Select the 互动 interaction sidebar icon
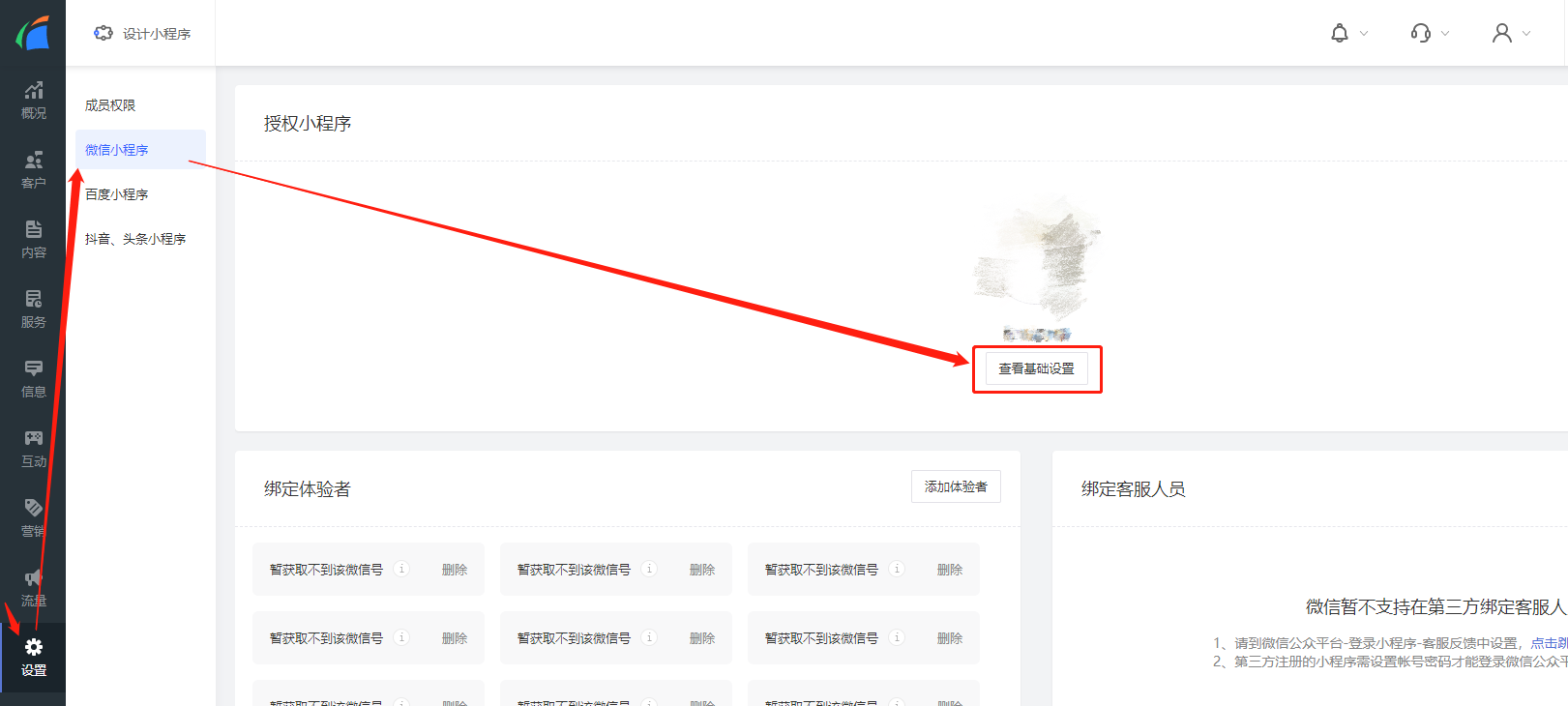 33,449
